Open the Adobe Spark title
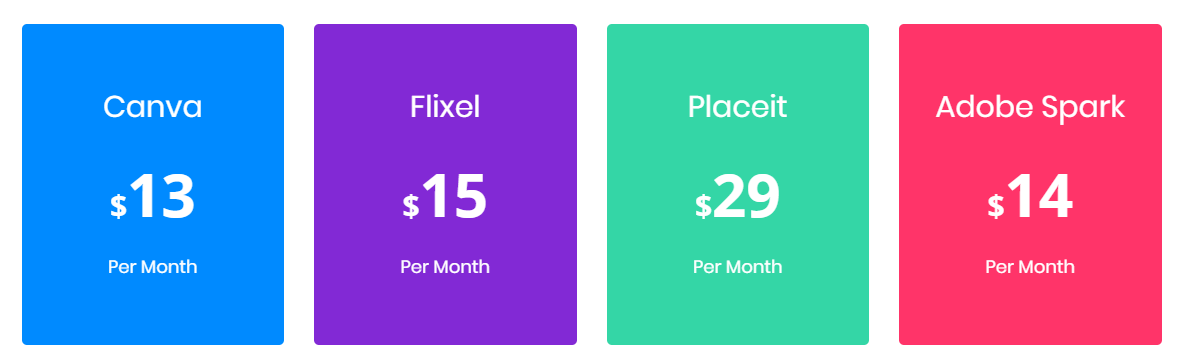The image size is (1179, 364). 1030,107
